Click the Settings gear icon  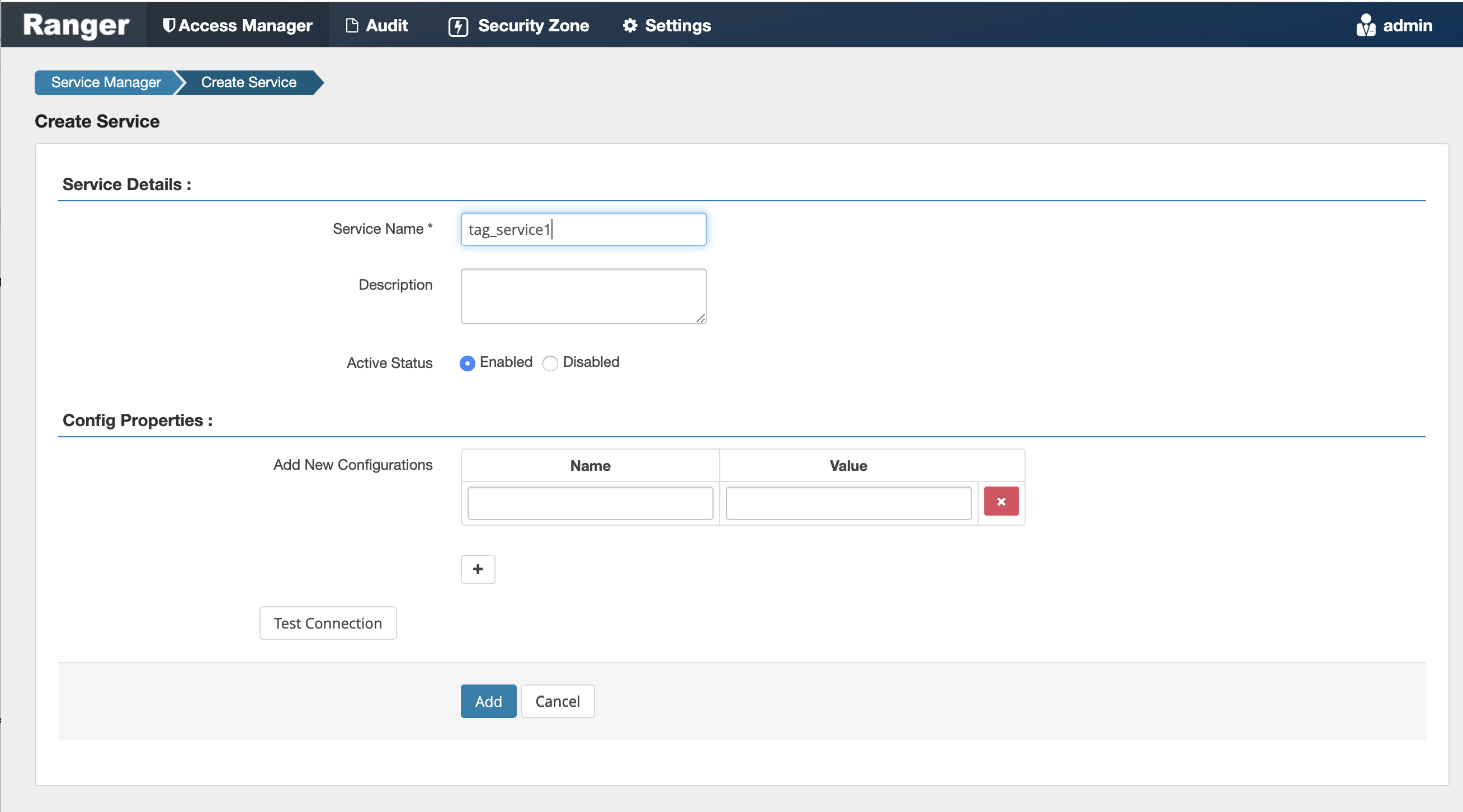pos(630,26)
